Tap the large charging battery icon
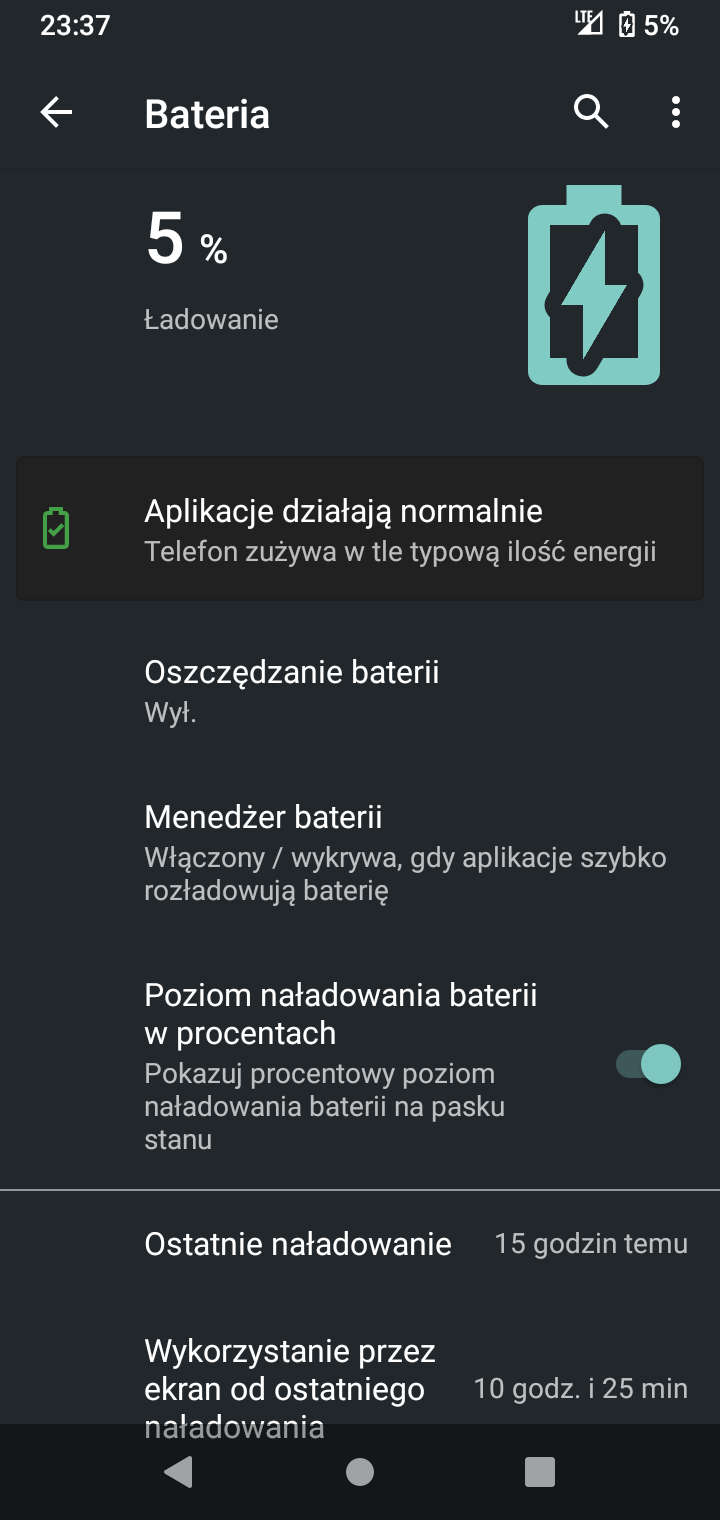The image size is (720, 1520). tap(594, 285)
